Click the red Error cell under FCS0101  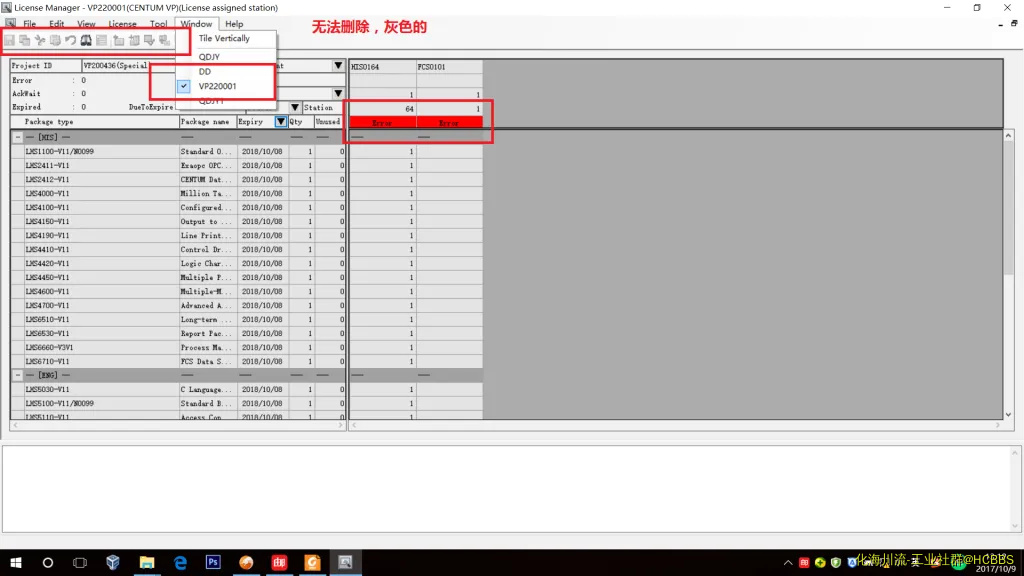(x=449, y=122)
